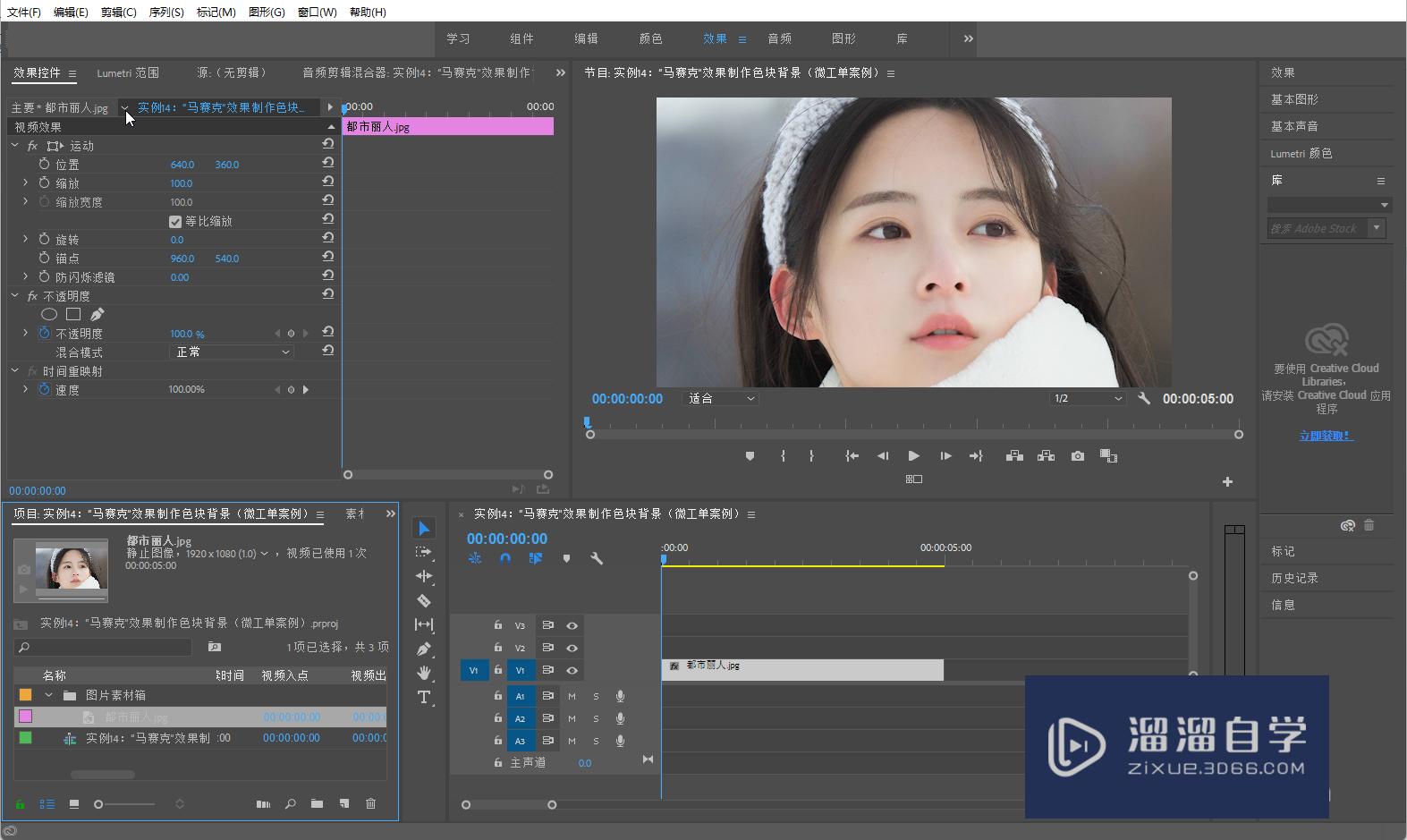Select the Hand tool
This screenshot has height=840, width=1407.
pyautogui.click(x=424, y=673)
